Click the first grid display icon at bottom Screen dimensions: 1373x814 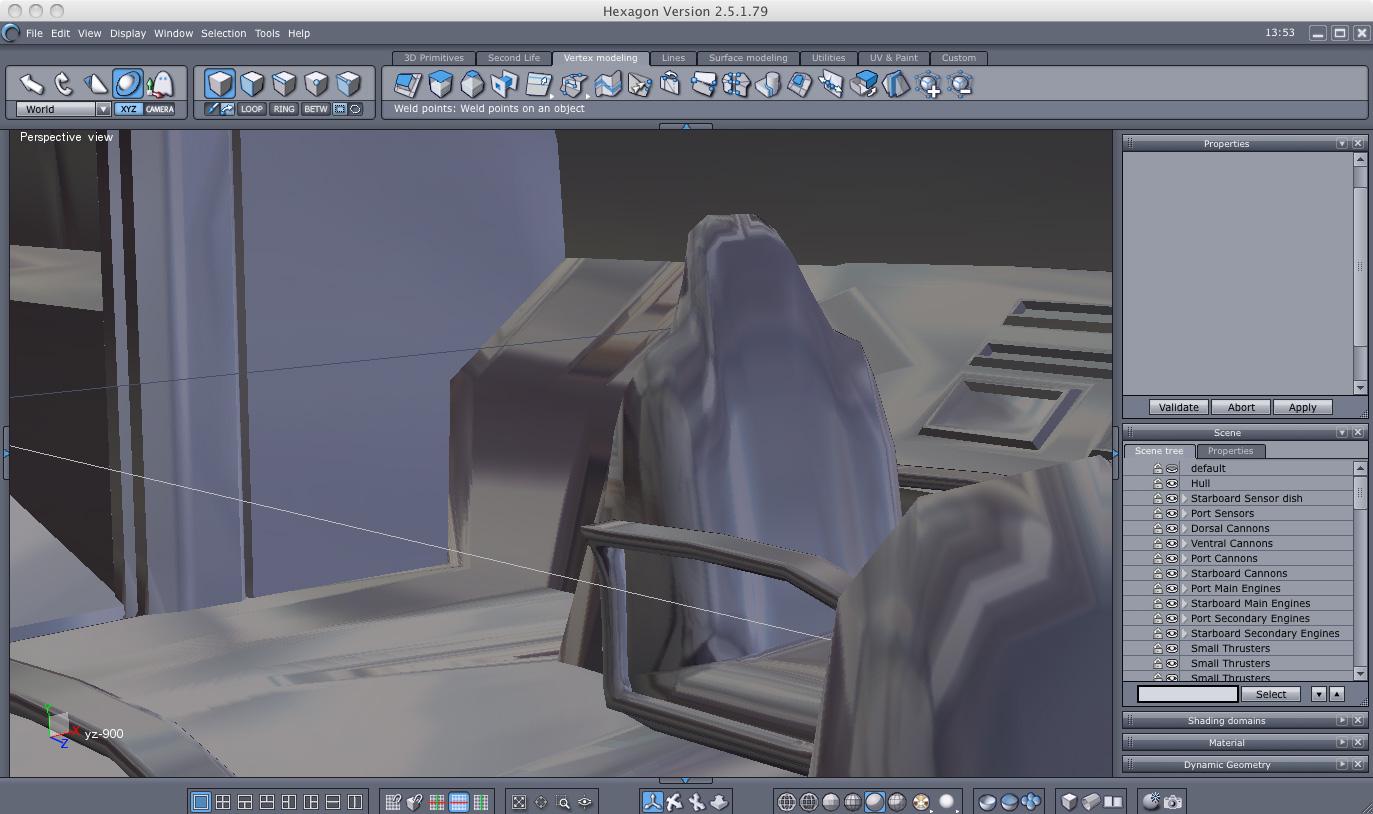[x=393, y=801]
